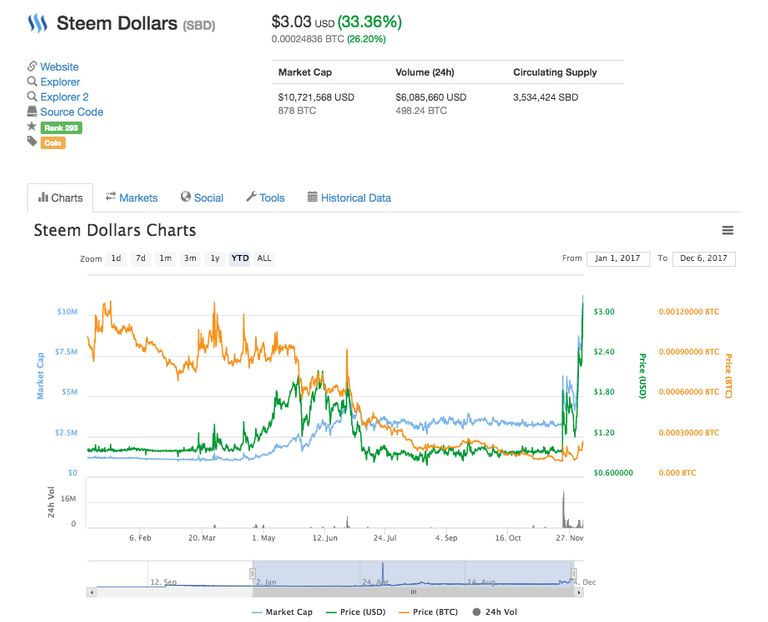Switch to the Social tab
This screenshot has height=622, width=768.
coord(202,198)
